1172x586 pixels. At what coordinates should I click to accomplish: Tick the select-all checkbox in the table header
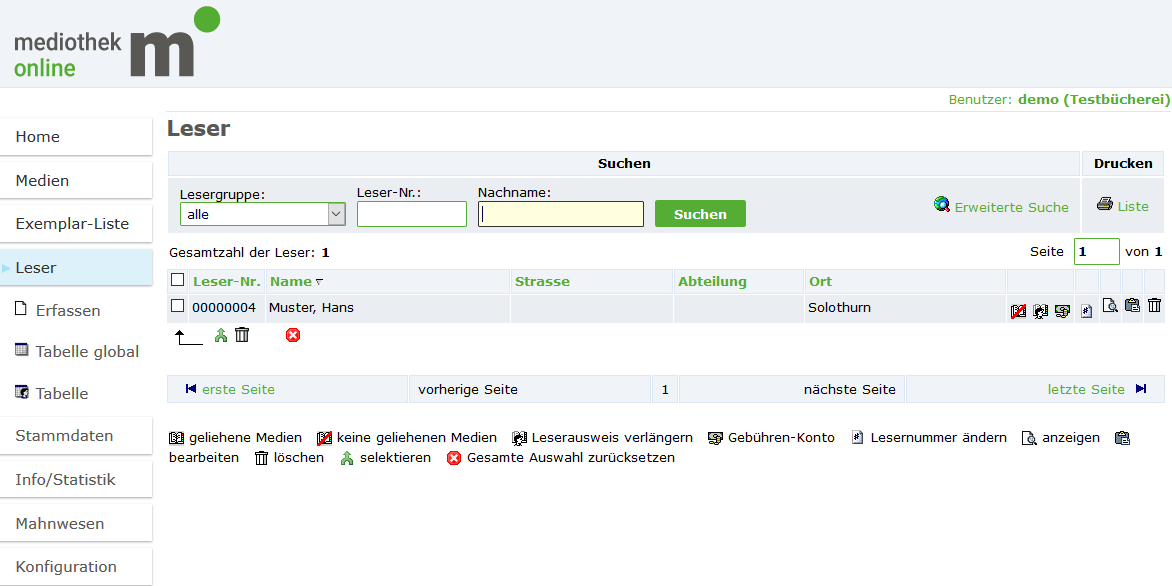tap(177, 281)
